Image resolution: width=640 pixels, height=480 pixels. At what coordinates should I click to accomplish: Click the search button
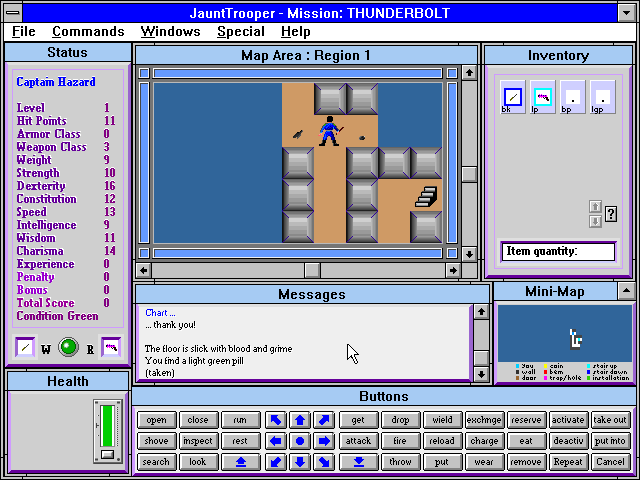coord(156,462)
